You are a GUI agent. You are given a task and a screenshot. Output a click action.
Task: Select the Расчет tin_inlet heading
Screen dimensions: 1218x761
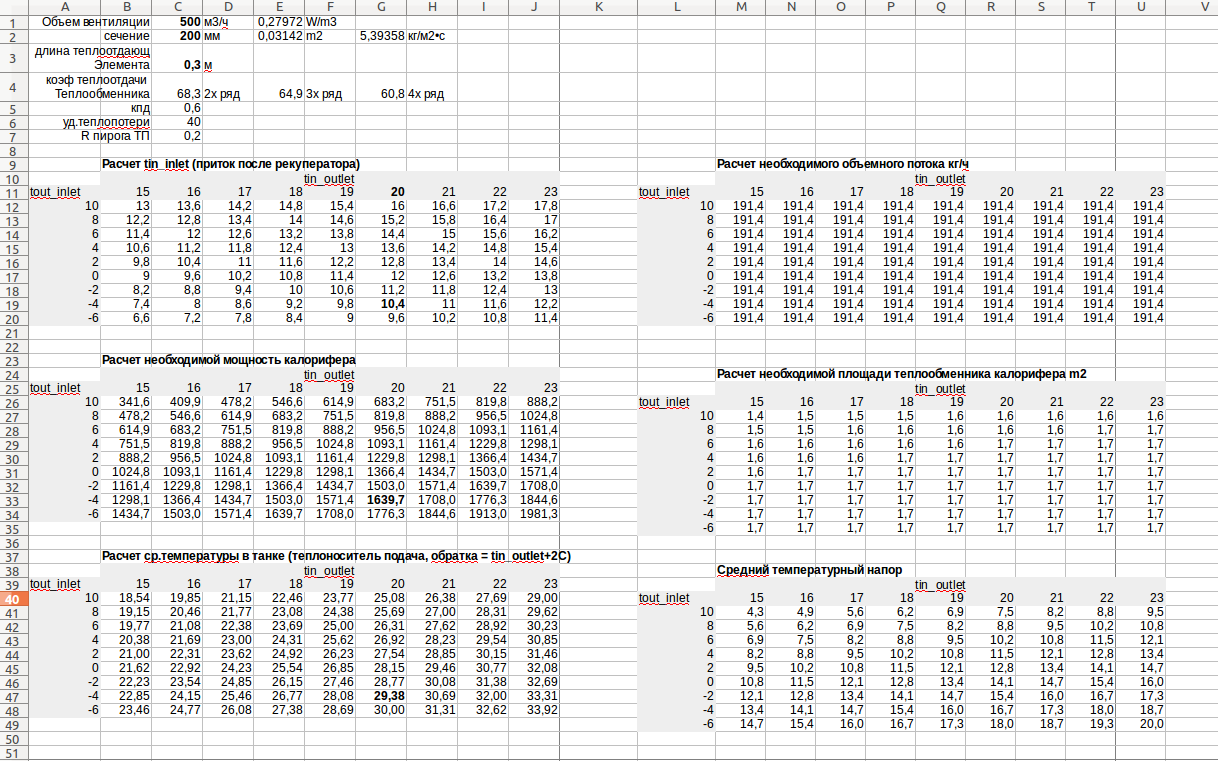(231, 164)
